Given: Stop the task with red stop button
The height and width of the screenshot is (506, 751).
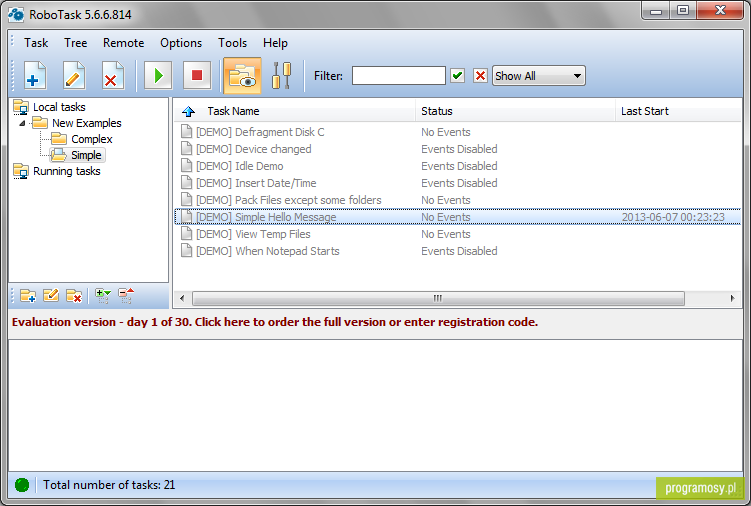Looking at the screenshot, I should click(197, 76).
